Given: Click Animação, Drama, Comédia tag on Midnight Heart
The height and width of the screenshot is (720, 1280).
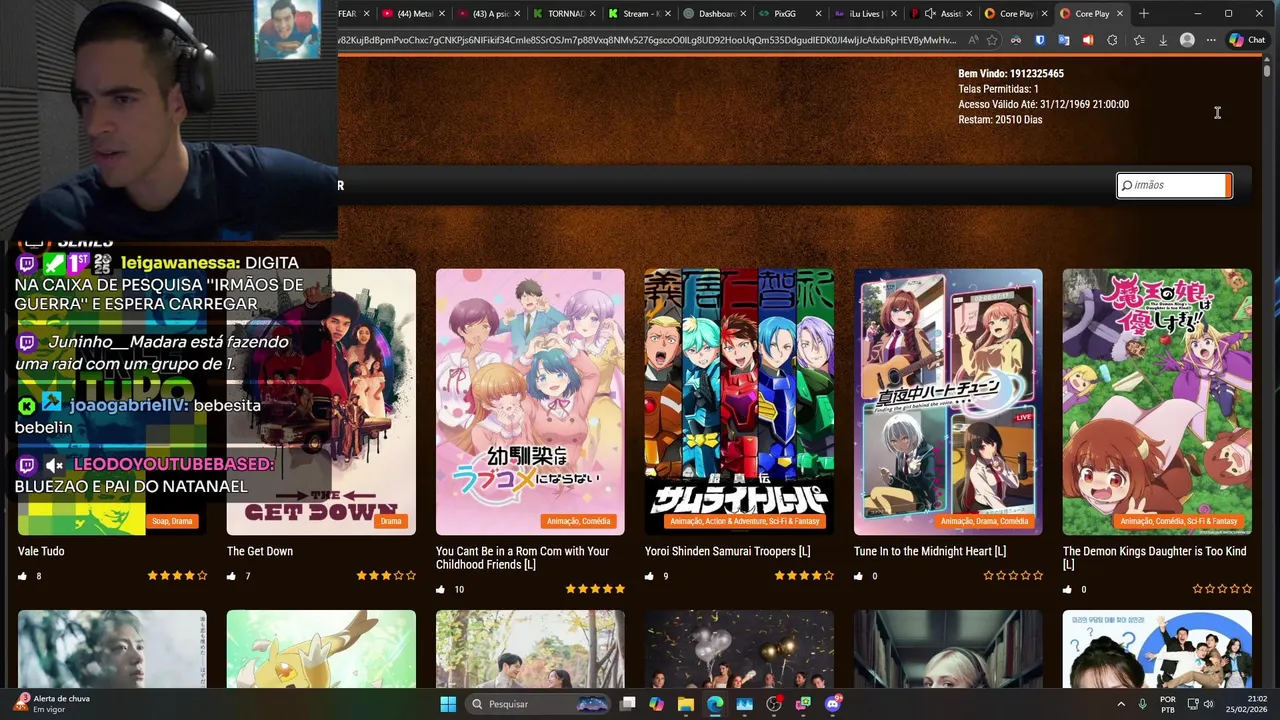Looking at the screenshot, I should tap(984, 521).
